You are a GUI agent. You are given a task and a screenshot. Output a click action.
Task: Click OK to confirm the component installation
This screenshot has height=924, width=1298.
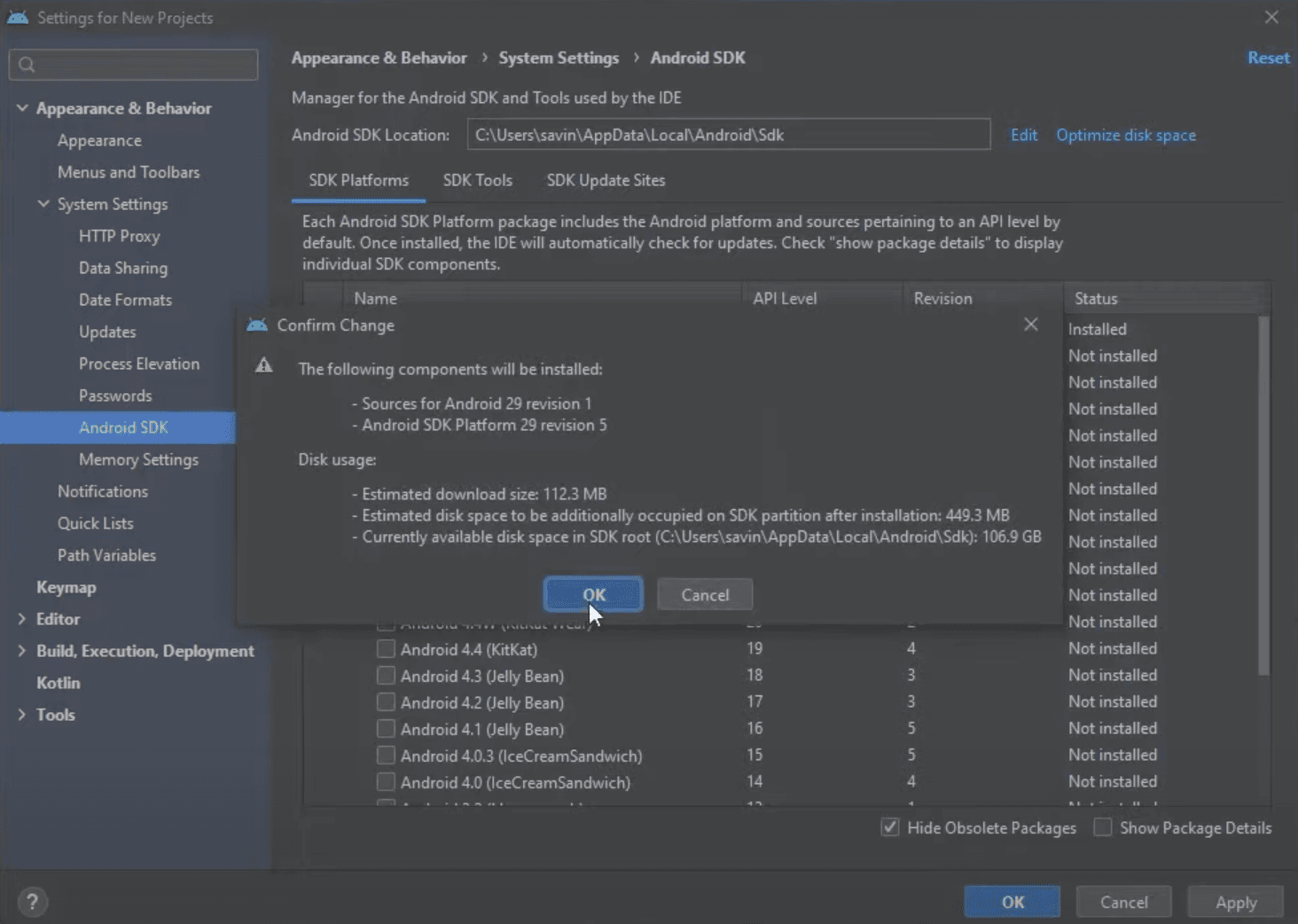pyautogui.click(x=592, y=594)
